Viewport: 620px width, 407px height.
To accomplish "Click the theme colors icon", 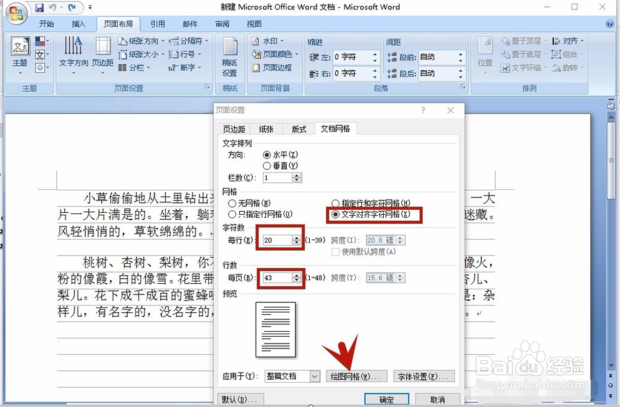I will [x=40, y=41].
